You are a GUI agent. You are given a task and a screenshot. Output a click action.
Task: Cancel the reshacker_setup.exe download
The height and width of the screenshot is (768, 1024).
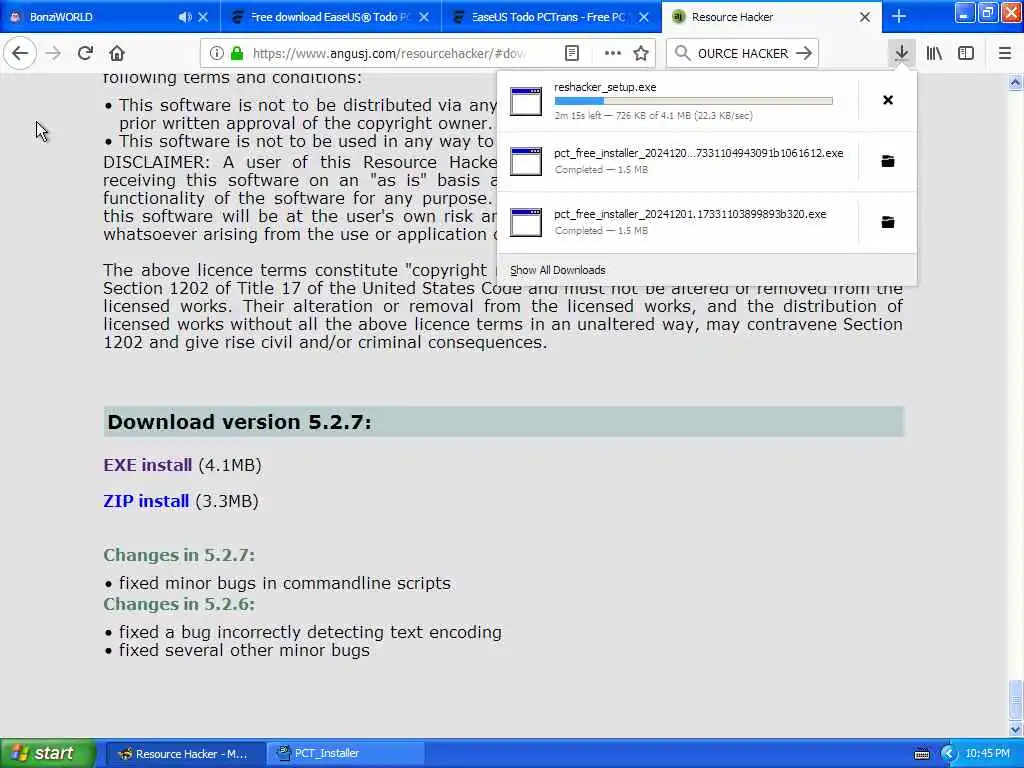[x=888, y=100]
